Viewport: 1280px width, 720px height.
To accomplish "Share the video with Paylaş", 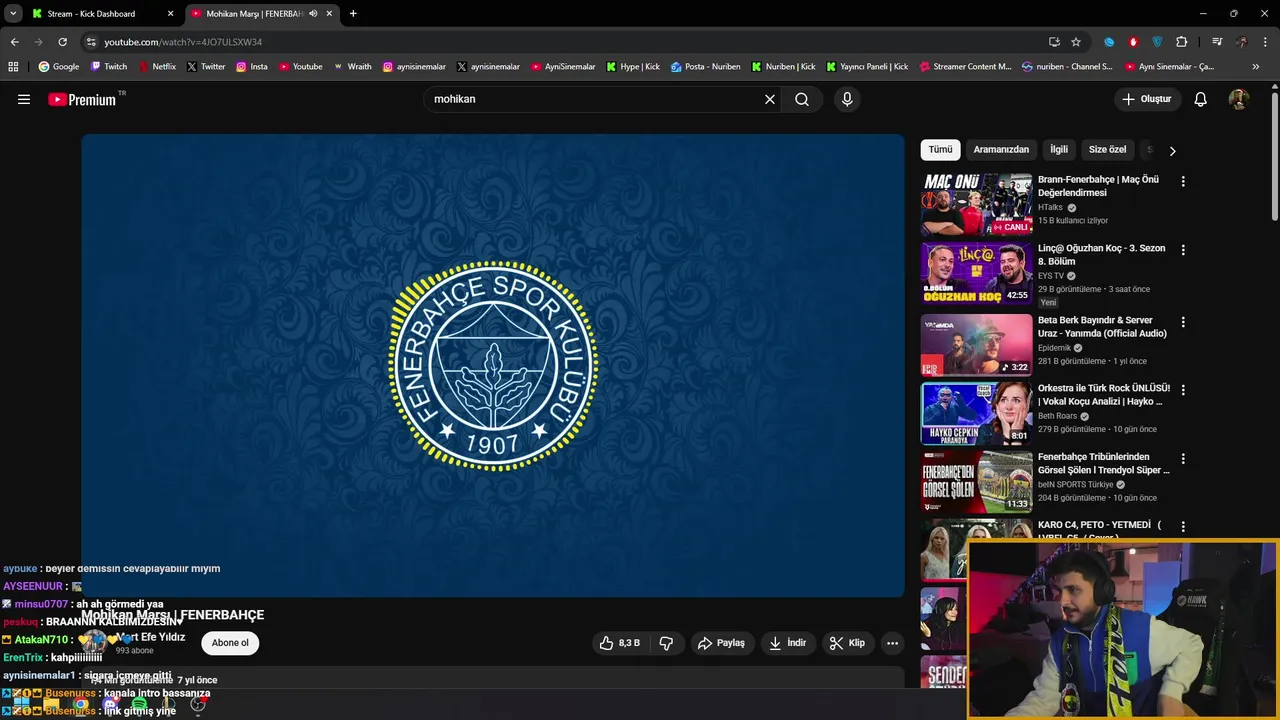I will [x=721, y=643].
